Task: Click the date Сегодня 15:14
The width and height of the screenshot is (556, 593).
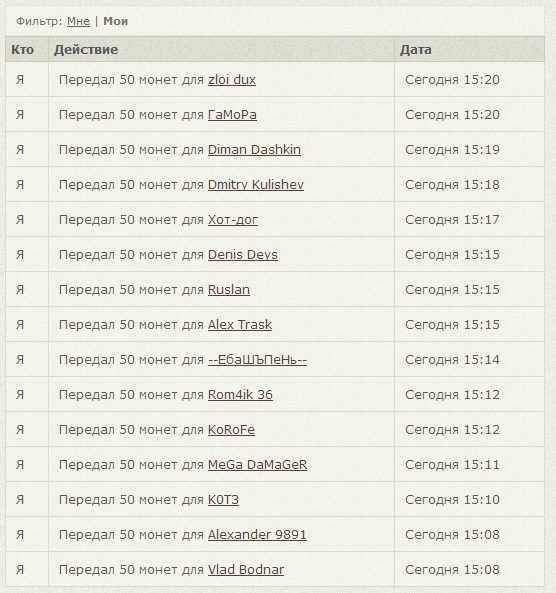Action: (x=452, y=360)
